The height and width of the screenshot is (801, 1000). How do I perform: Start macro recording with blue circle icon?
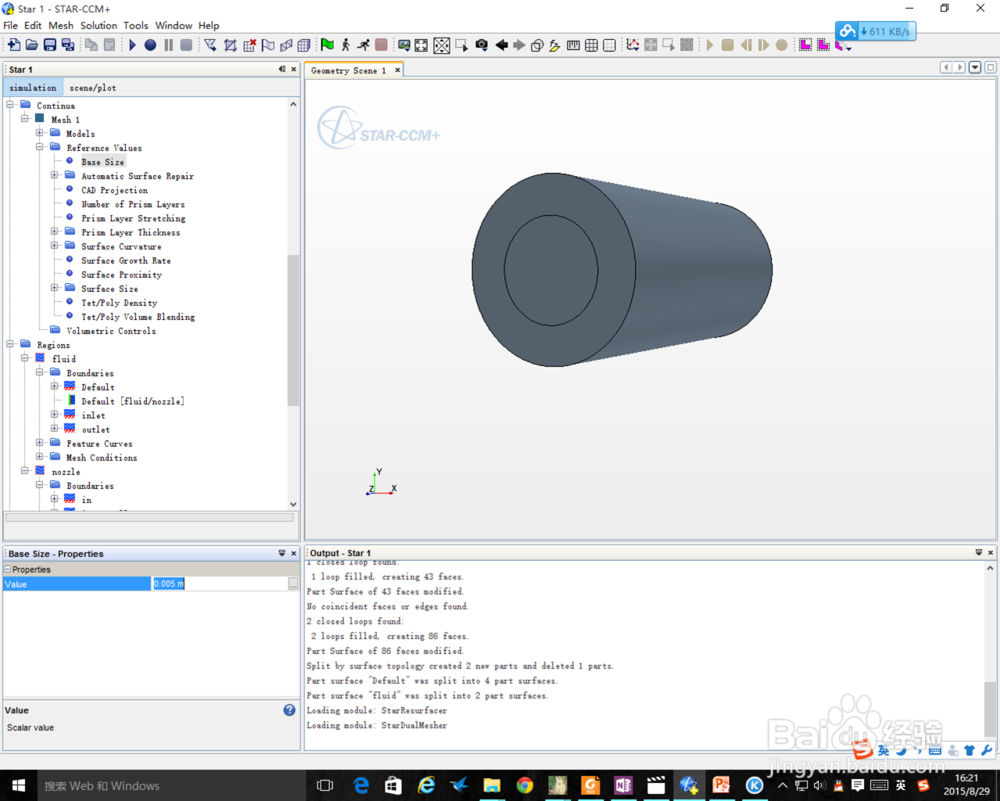(x=151, y=45)
